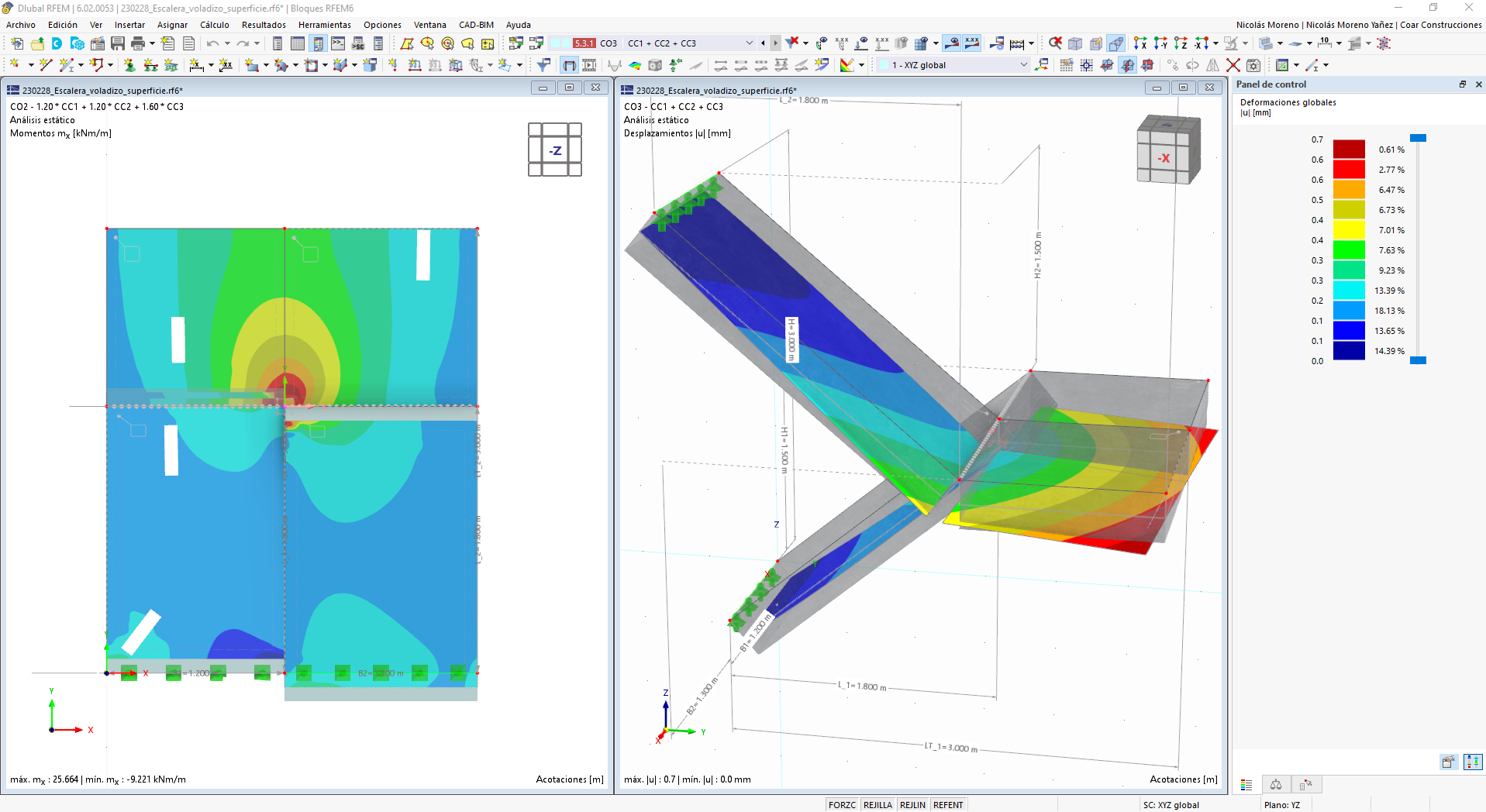Adjust the upper color scale slider handle
This screenshot has width=1486, height=812.
1418,138
